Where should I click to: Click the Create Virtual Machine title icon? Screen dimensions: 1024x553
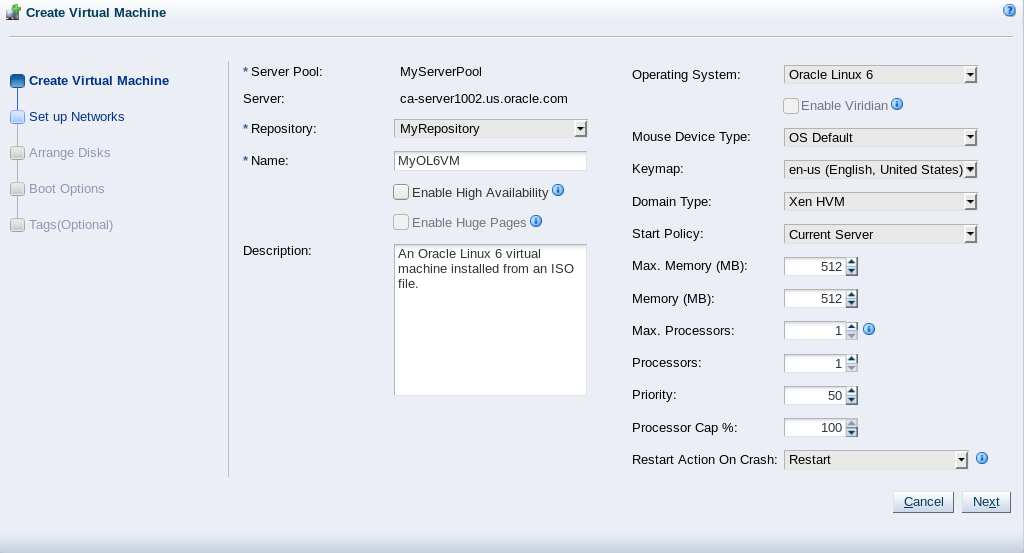[x=13, y=12]
